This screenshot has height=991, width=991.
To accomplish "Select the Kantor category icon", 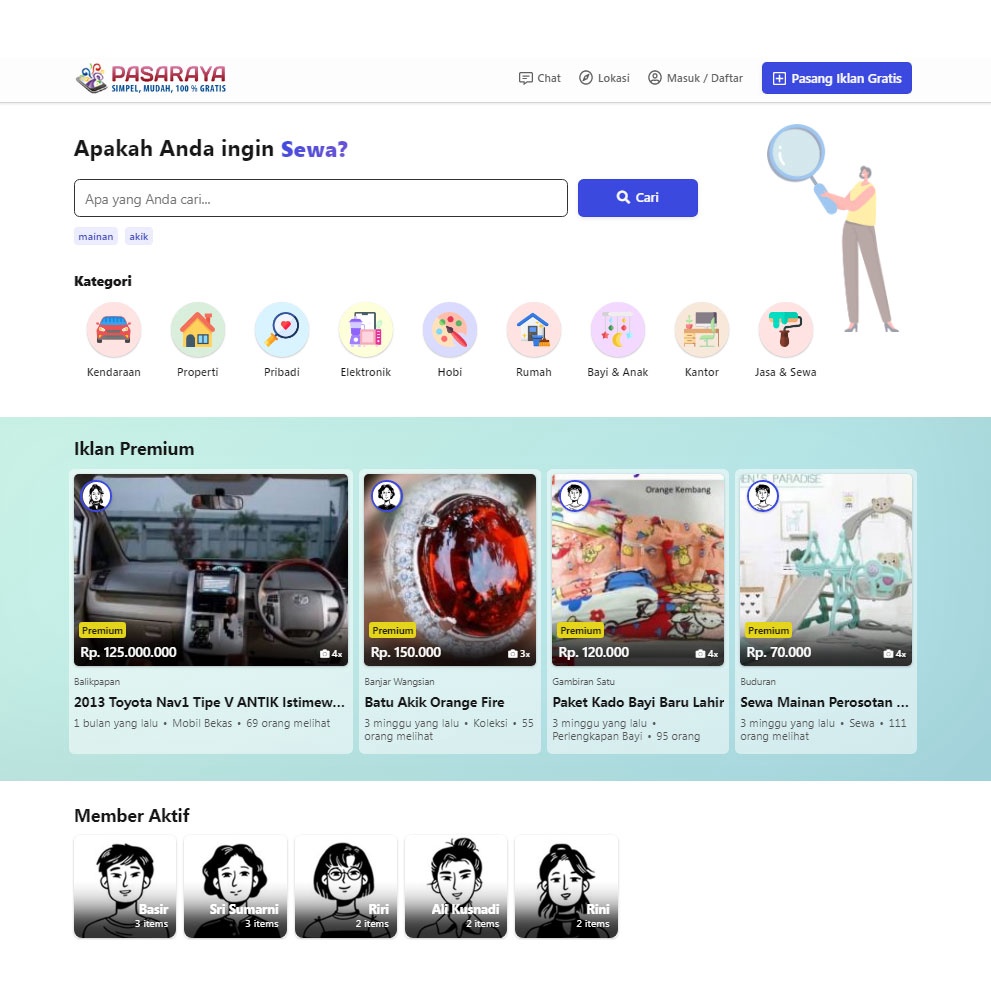I will [701, 329].
